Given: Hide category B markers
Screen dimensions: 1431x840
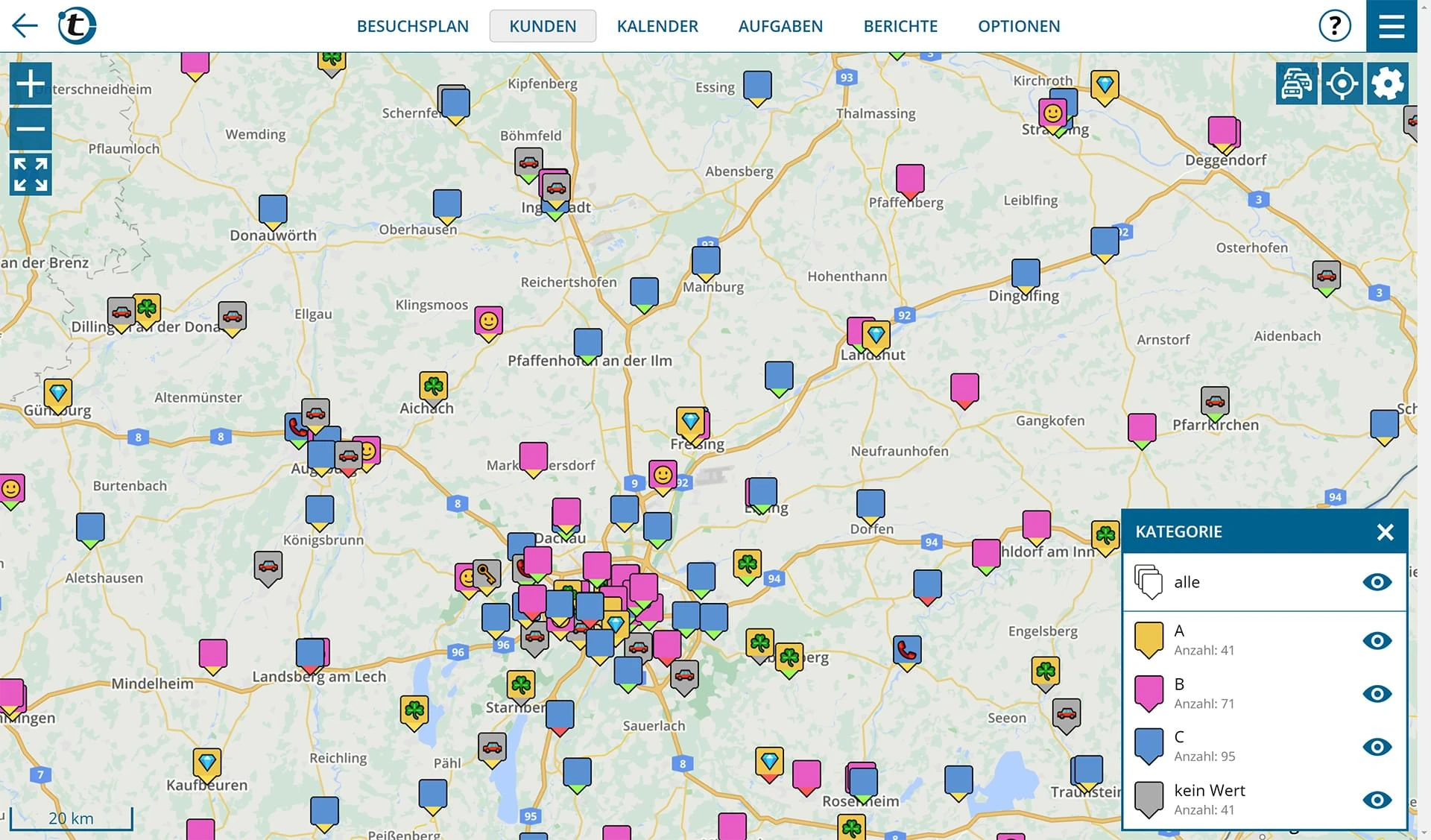Looking at the screenshot, I should point(1377,694).
